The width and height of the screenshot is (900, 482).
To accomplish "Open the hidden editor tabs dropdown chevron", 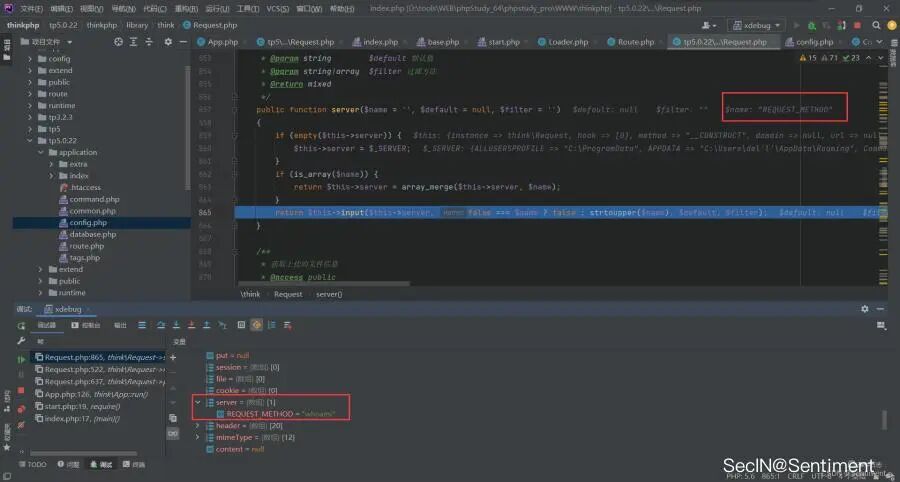I will pos(880,42).
